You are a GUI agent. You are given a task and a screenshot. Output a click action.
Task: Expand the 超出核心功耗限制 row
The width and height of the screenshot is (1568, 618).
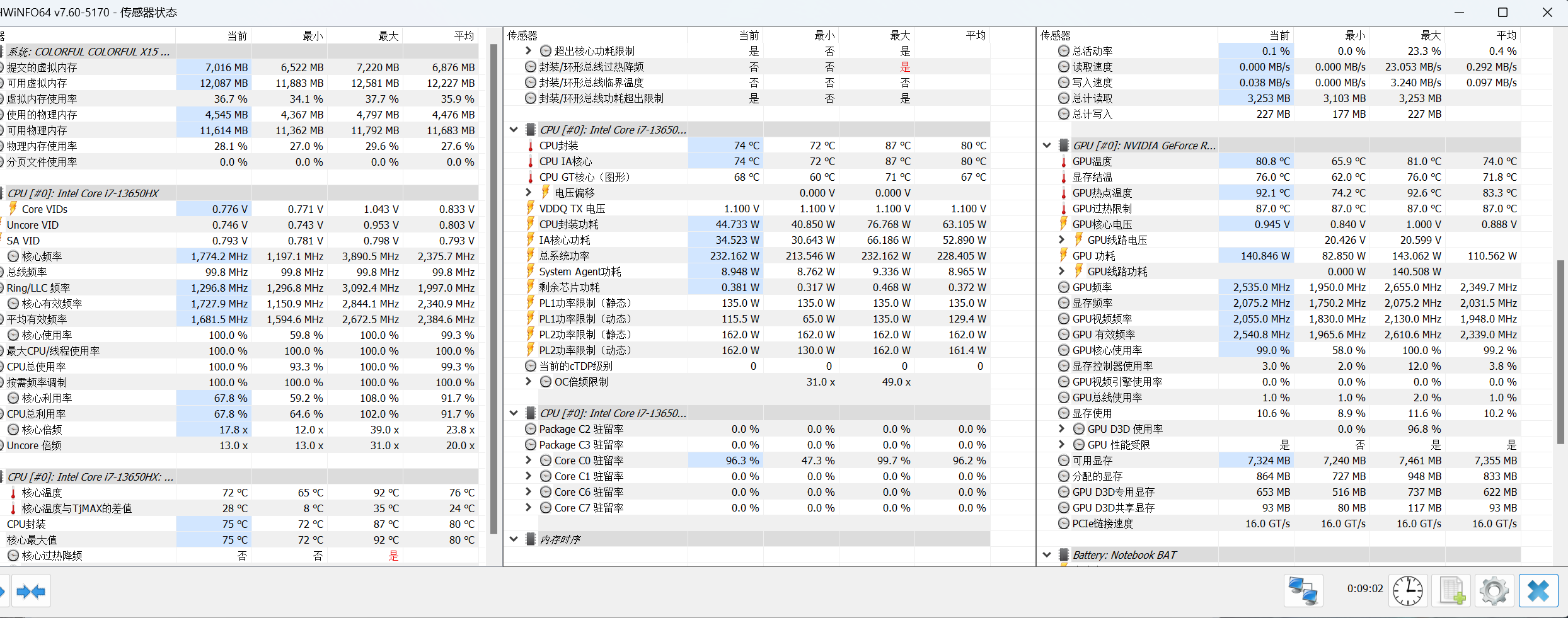click(x=529, y=51)
